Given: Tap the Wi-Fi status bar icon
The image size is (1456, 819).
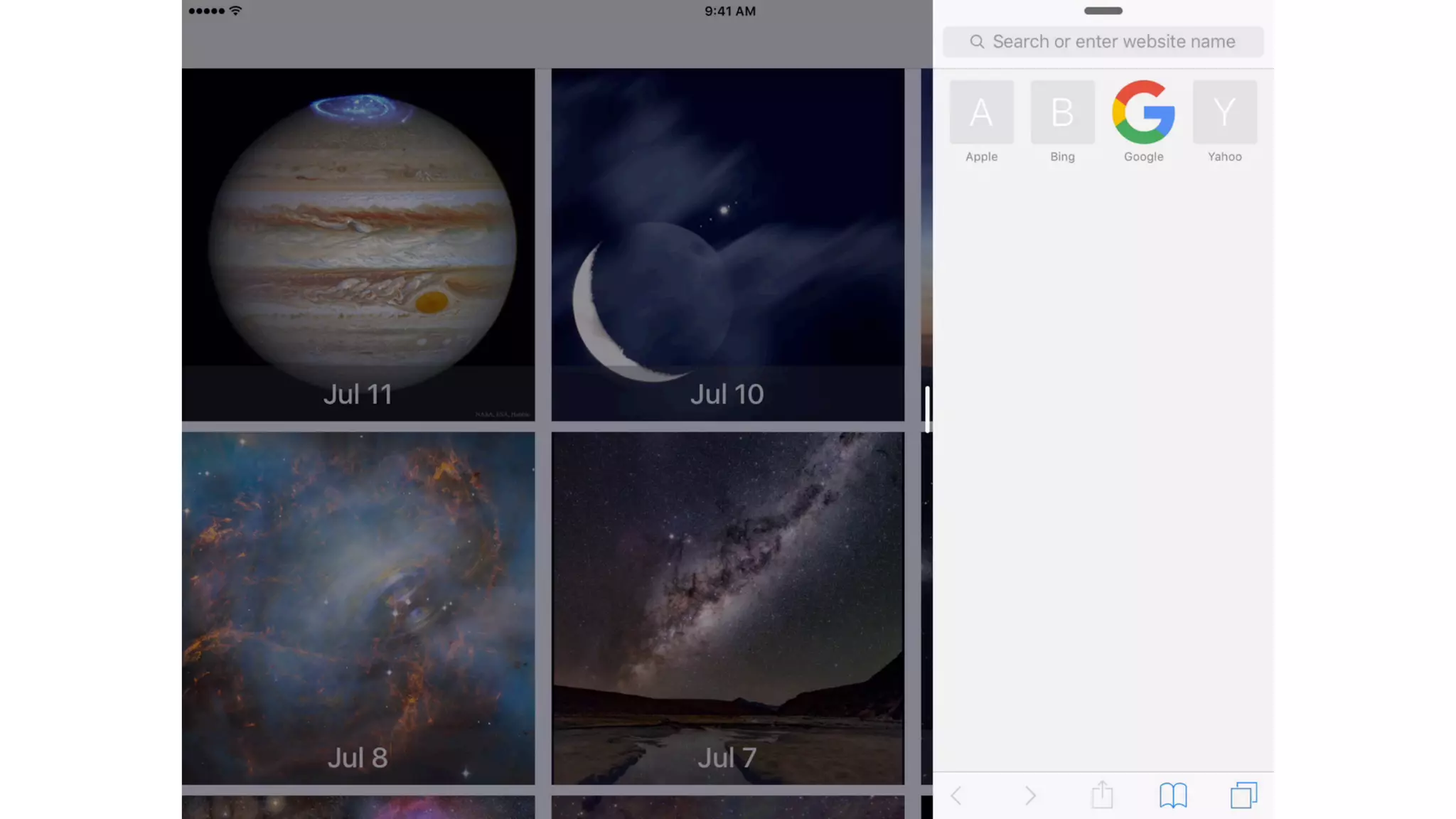Looking at the screenshot, I should (x=236, y=11).
